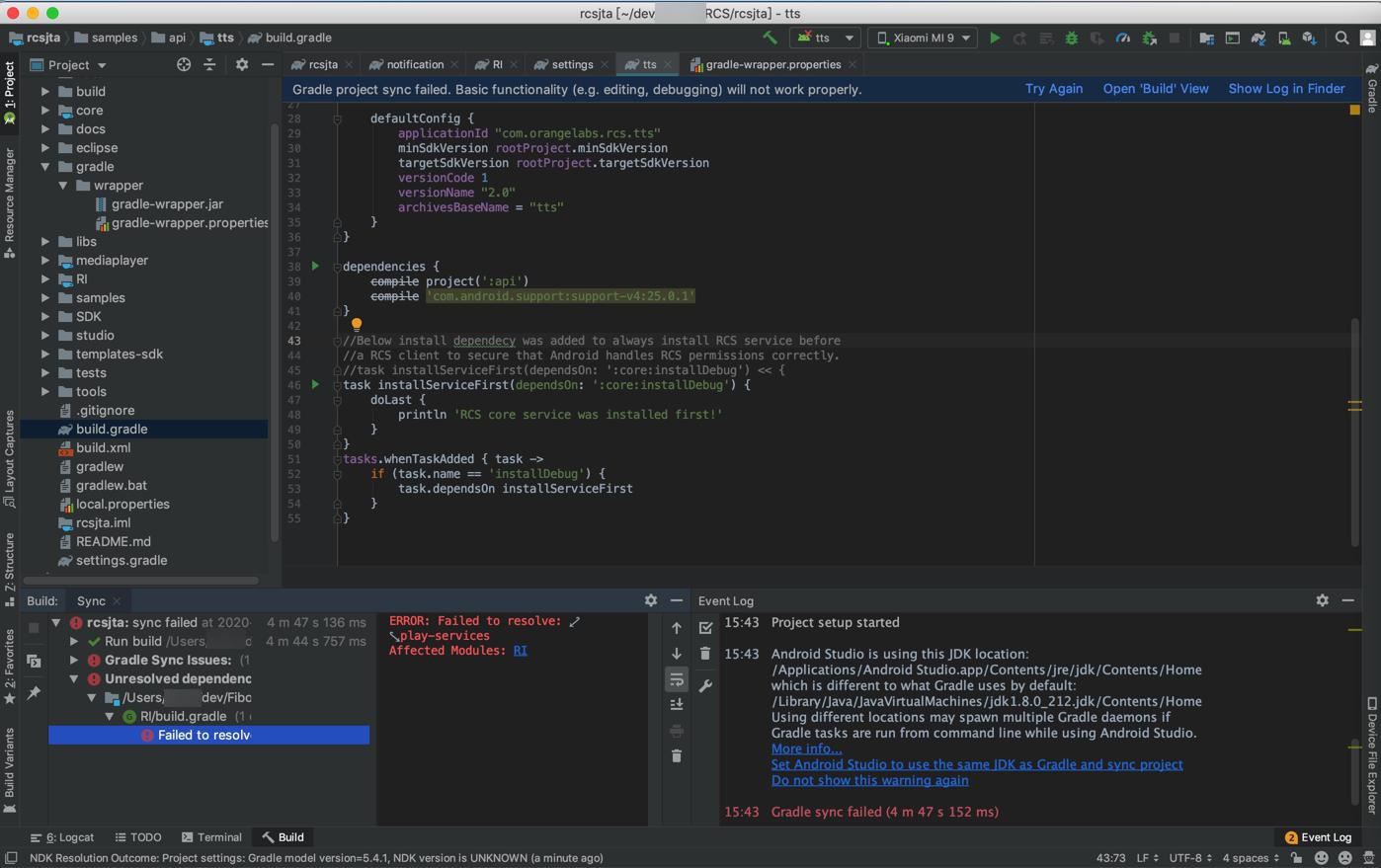This screenshot has height=868, width=1381.
Task: Toggle Resource Manager side panel
Action: pyautogui.click(x=10, y=203)
